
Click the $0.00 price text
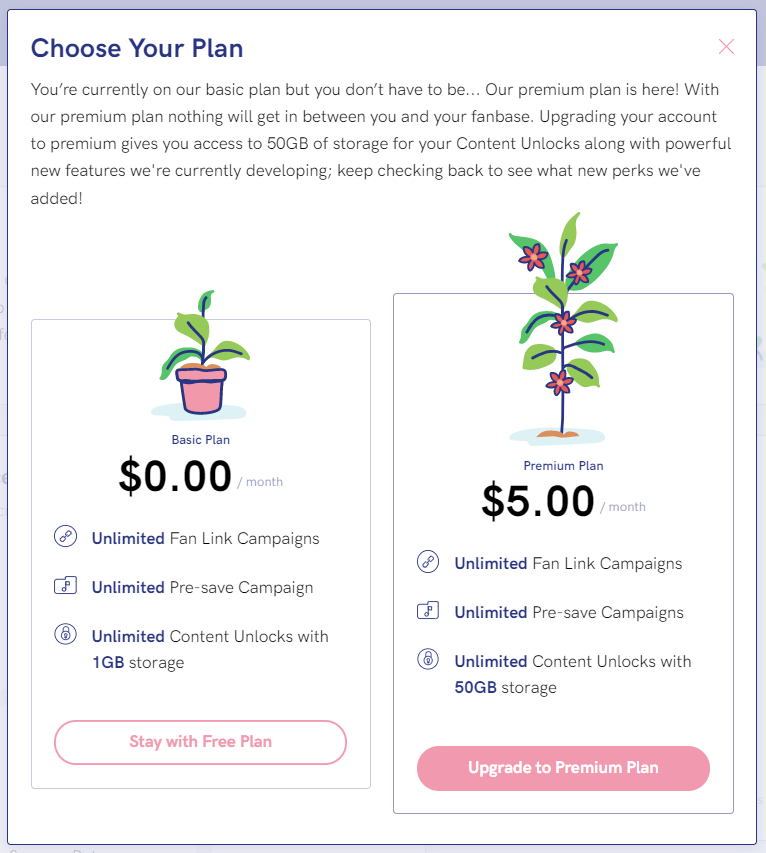point(175,476)
